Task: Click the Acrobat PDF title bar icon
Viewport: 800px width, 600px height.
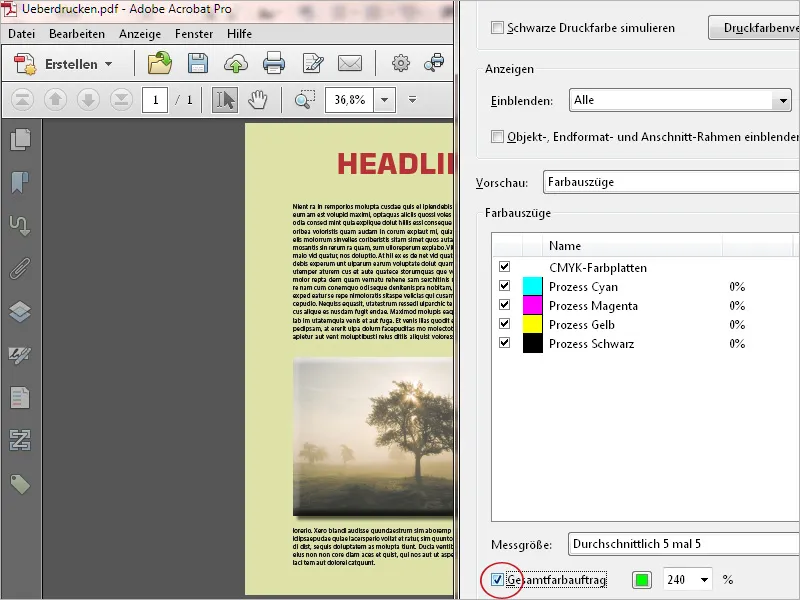Action: click(10, 9)
